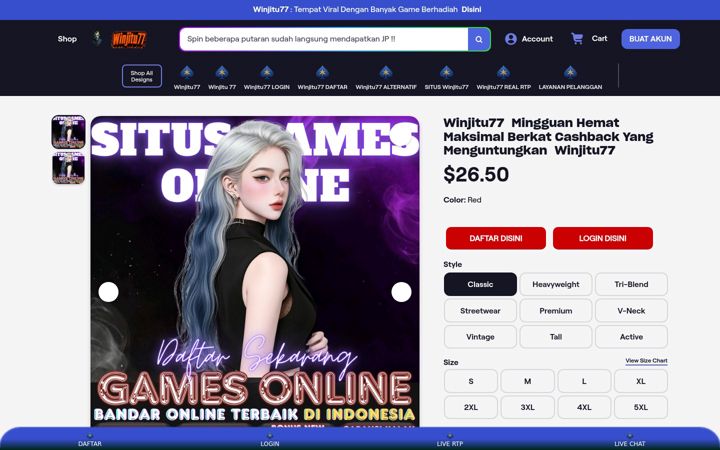Click LIVE CHAT in bottom bar
This screenshot has width=720, height=450.
pyautogui.click(x=630, y=441)
